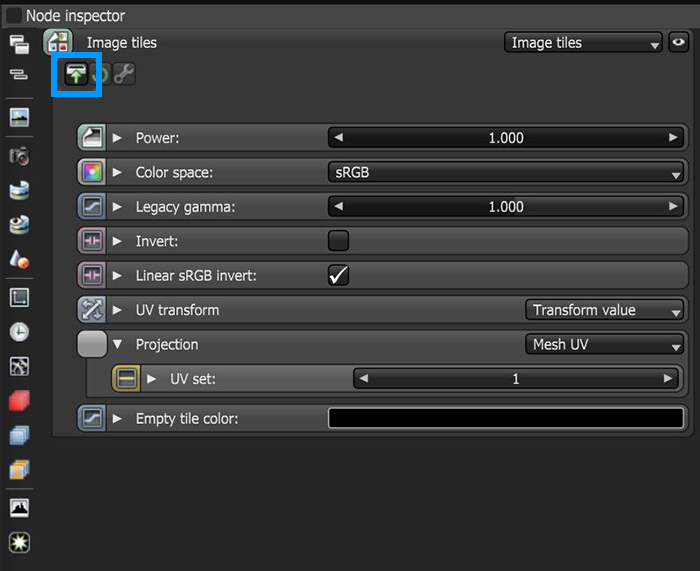
Task: Collapse the Projection section triangle
Action: pyautogui.click(x=117, y=344)
